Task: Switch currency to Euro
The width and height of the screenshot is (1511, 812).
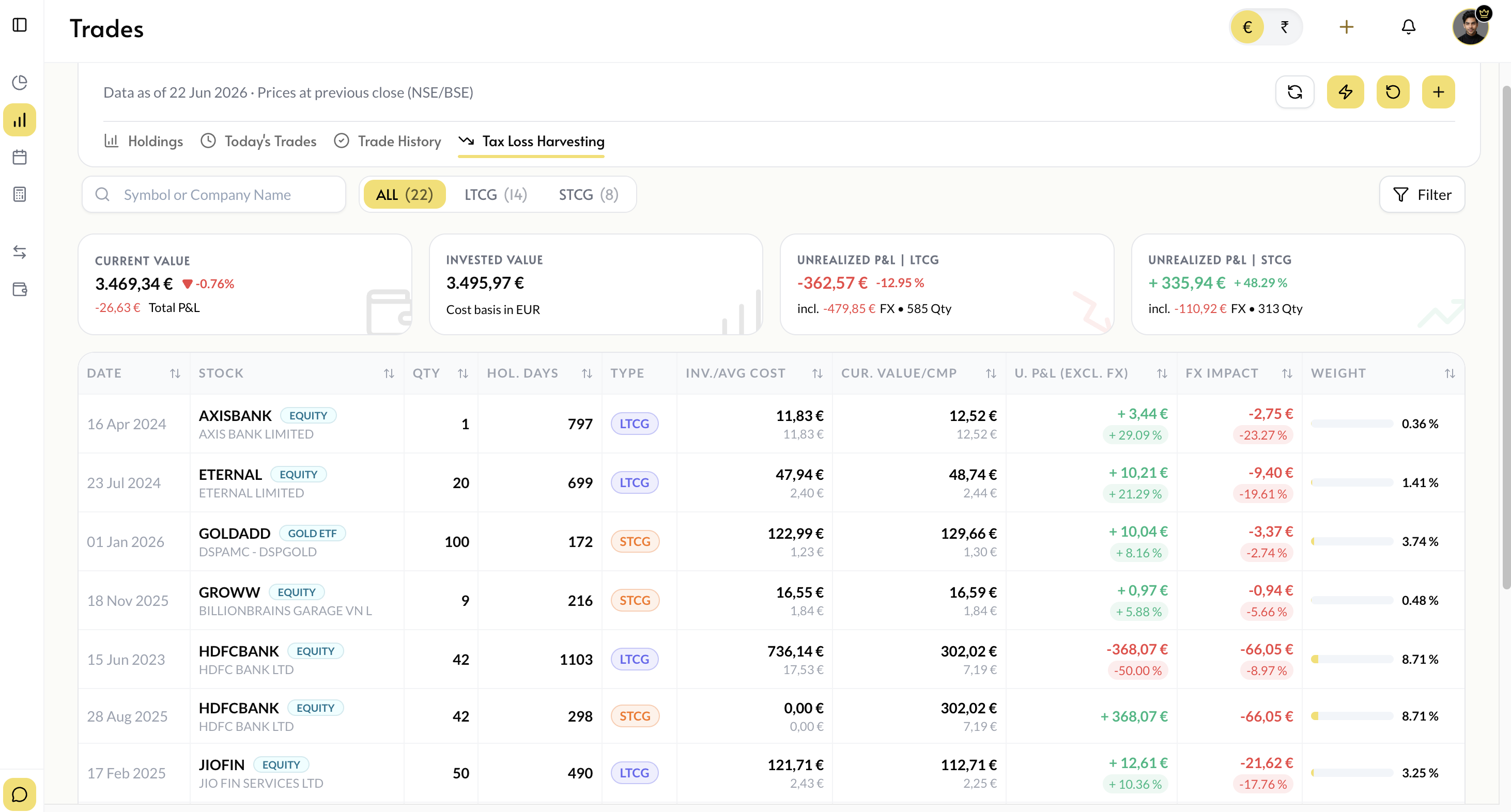Action: point(1247,27)
